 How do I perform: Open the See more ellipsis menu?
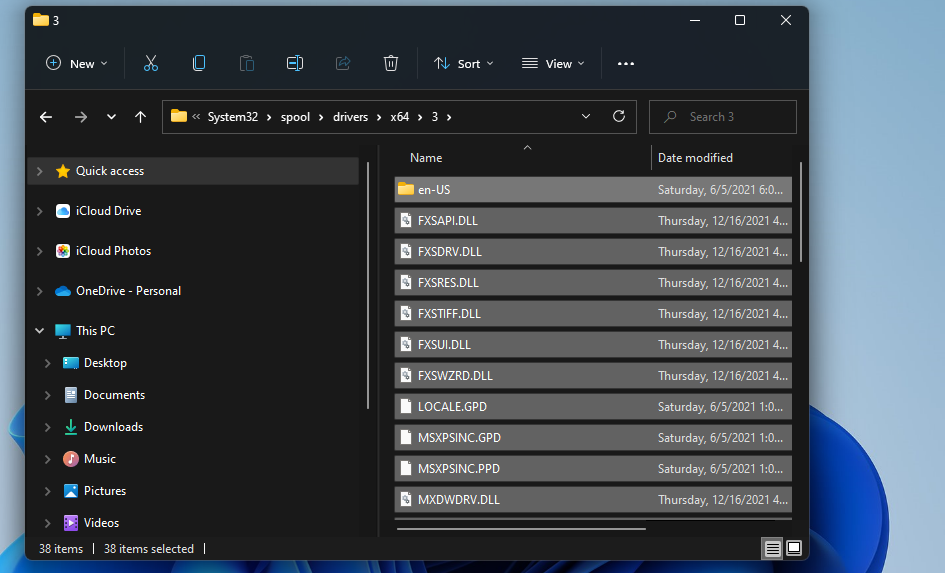[x=626, y=63]
